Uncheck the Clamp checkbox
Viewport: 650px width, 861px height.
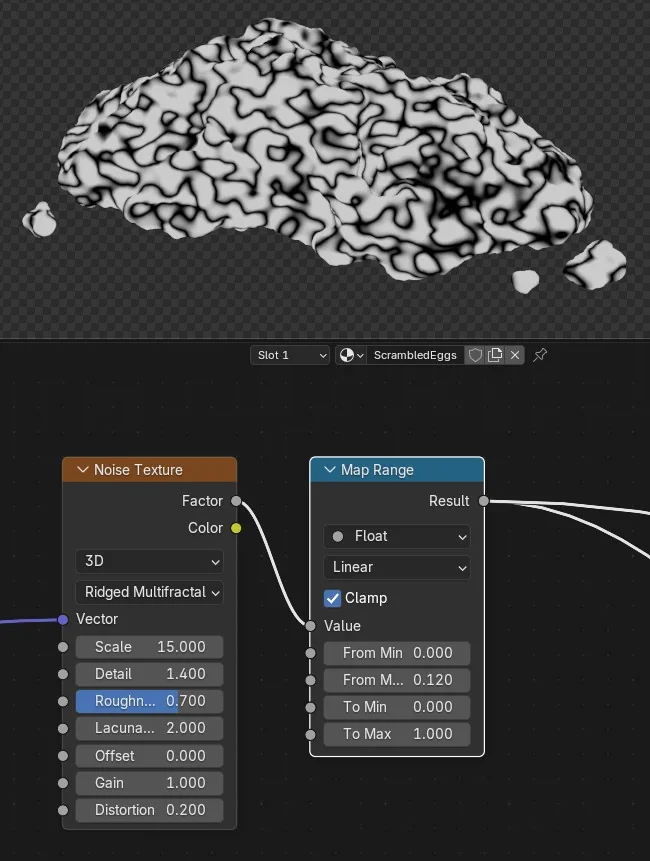point(333,598)
